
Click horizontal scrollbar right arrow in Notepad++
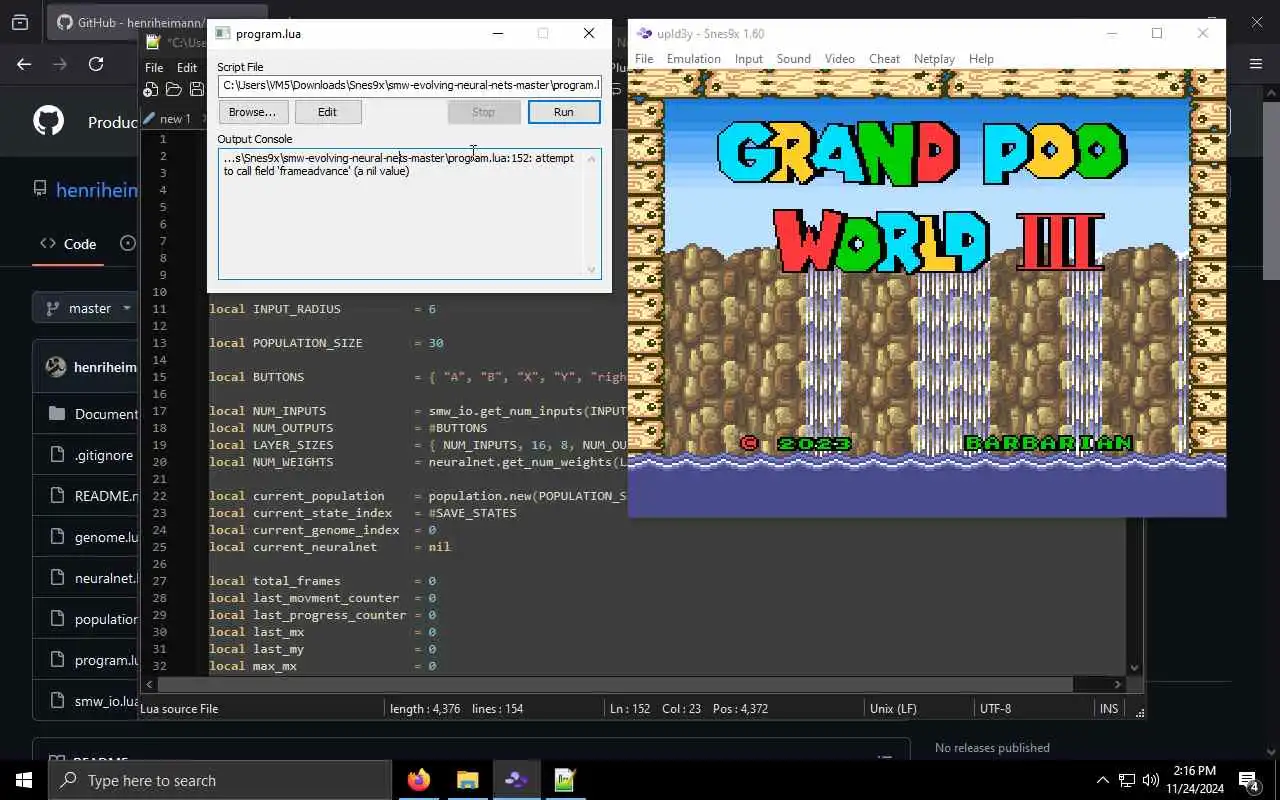1119,685
